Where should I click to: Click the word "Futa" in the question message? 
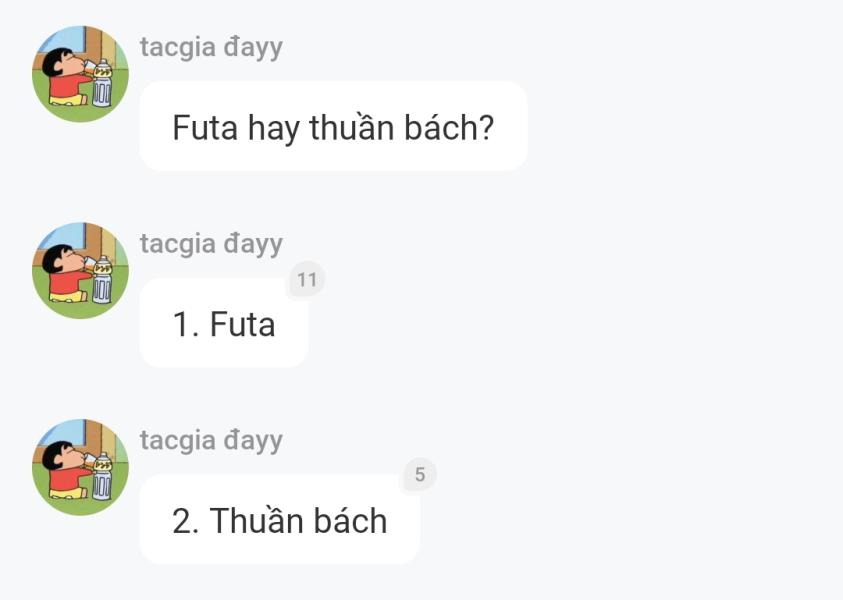coord(205,128)
